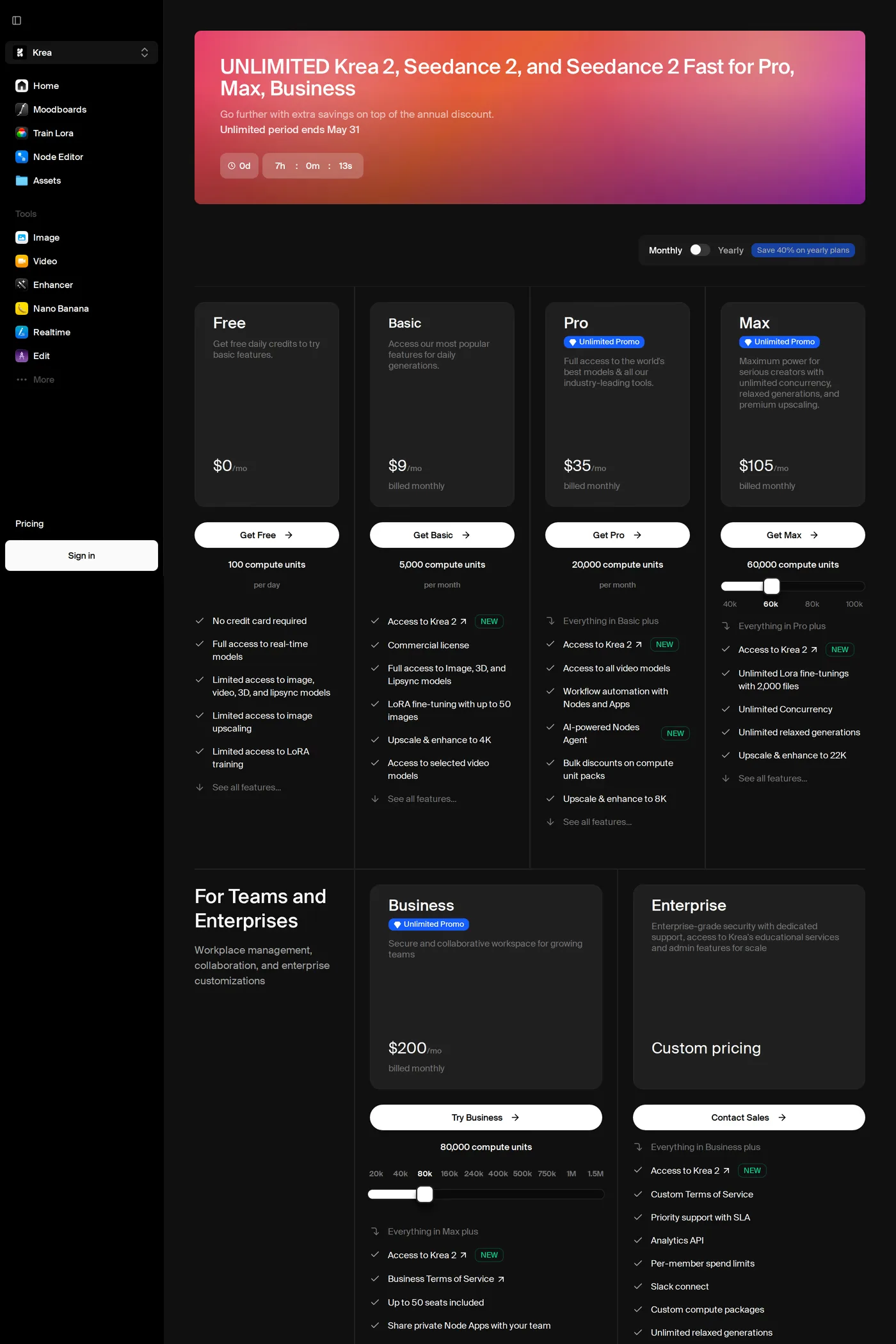Select the Monthly billing label
896x1344 pixels.
coord(665,250)
